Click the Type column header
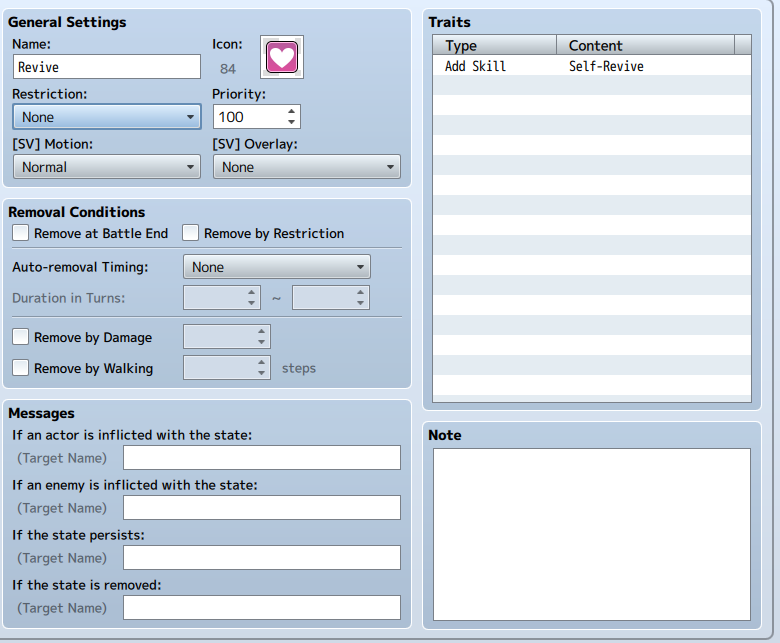 [494, 45]
